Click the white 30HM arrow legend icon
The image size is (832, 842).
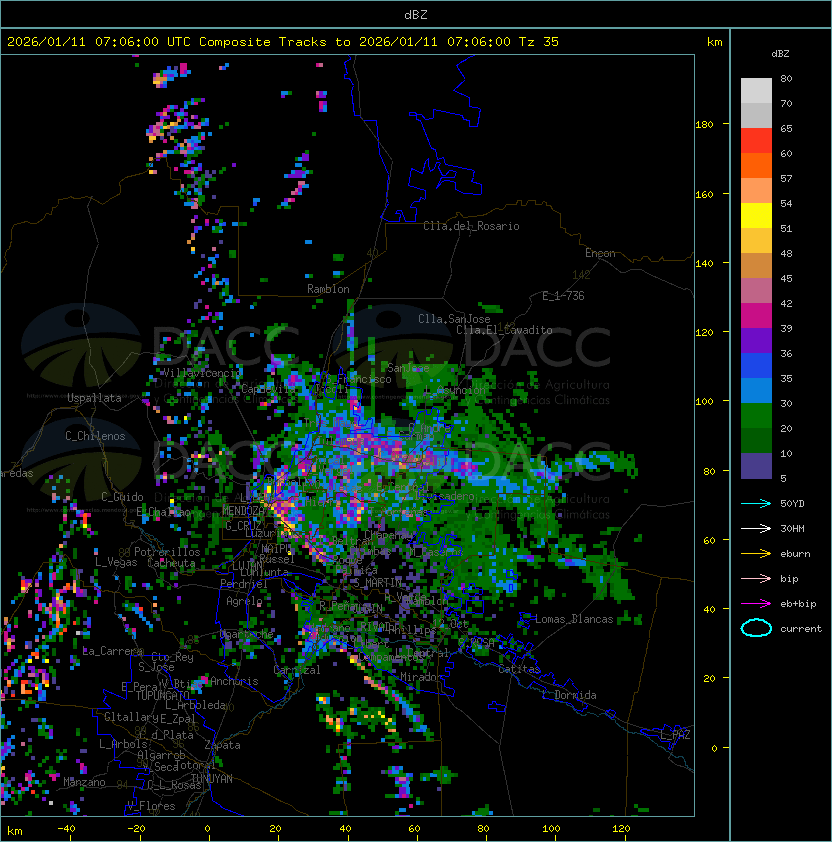[x=756, y=528]
